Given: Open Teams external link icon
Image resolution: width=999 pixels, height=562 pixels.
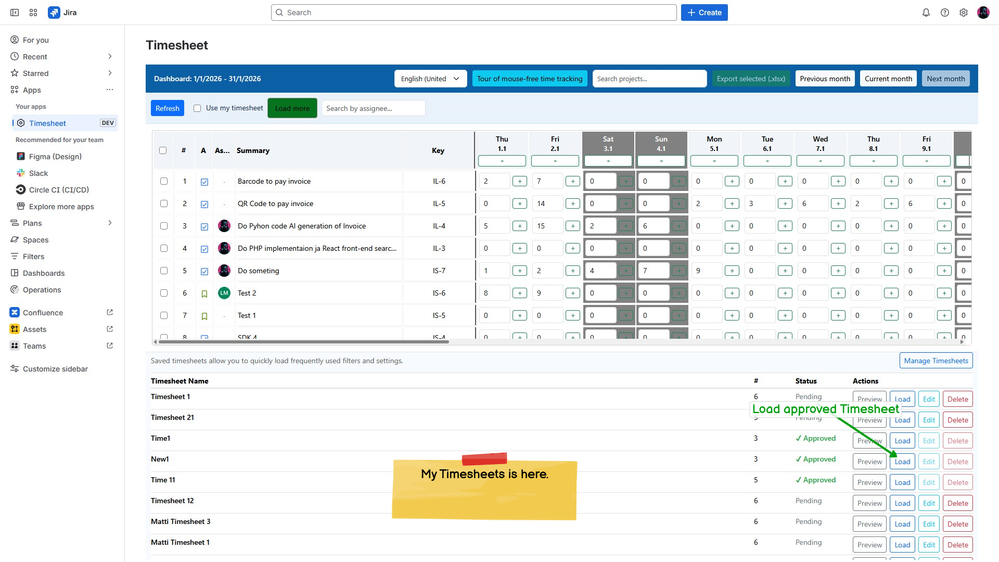Looking at the screenshot, I should click(110, 345).
